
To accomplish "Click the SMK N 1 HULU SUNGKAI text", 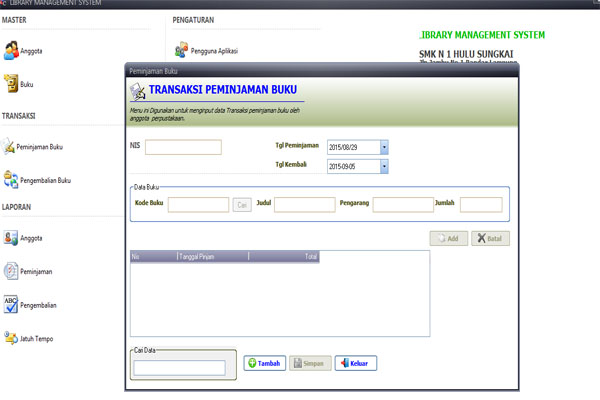I will 466,54.
